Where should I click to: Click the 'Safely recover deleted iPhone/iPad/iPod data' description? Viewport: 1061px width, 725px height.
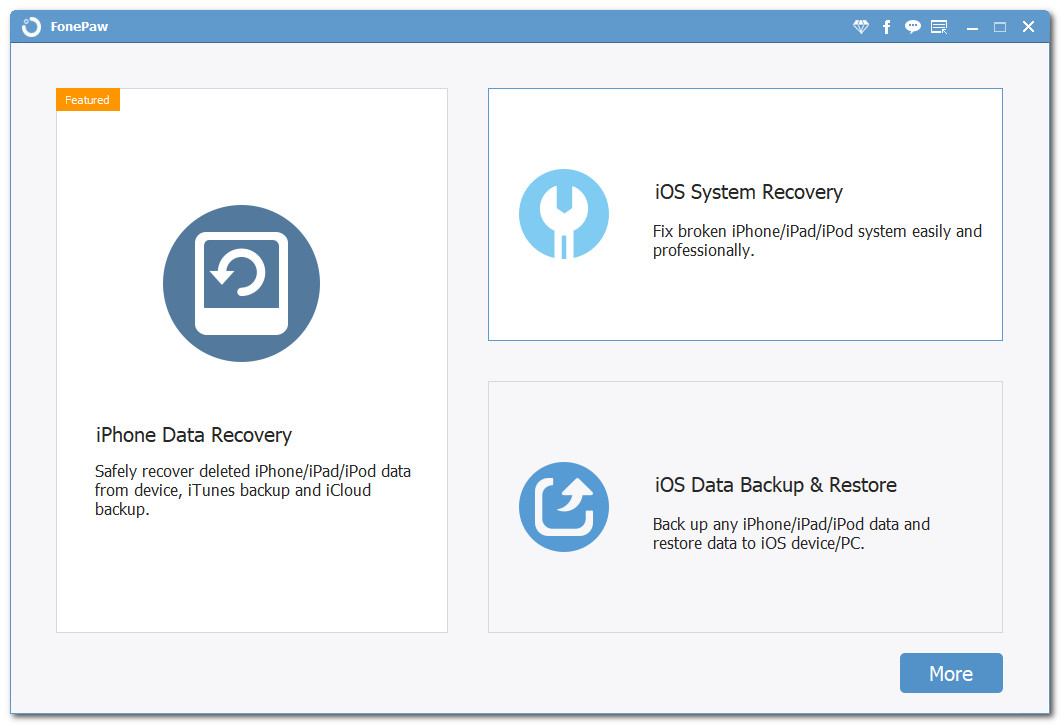pos(253,490)
